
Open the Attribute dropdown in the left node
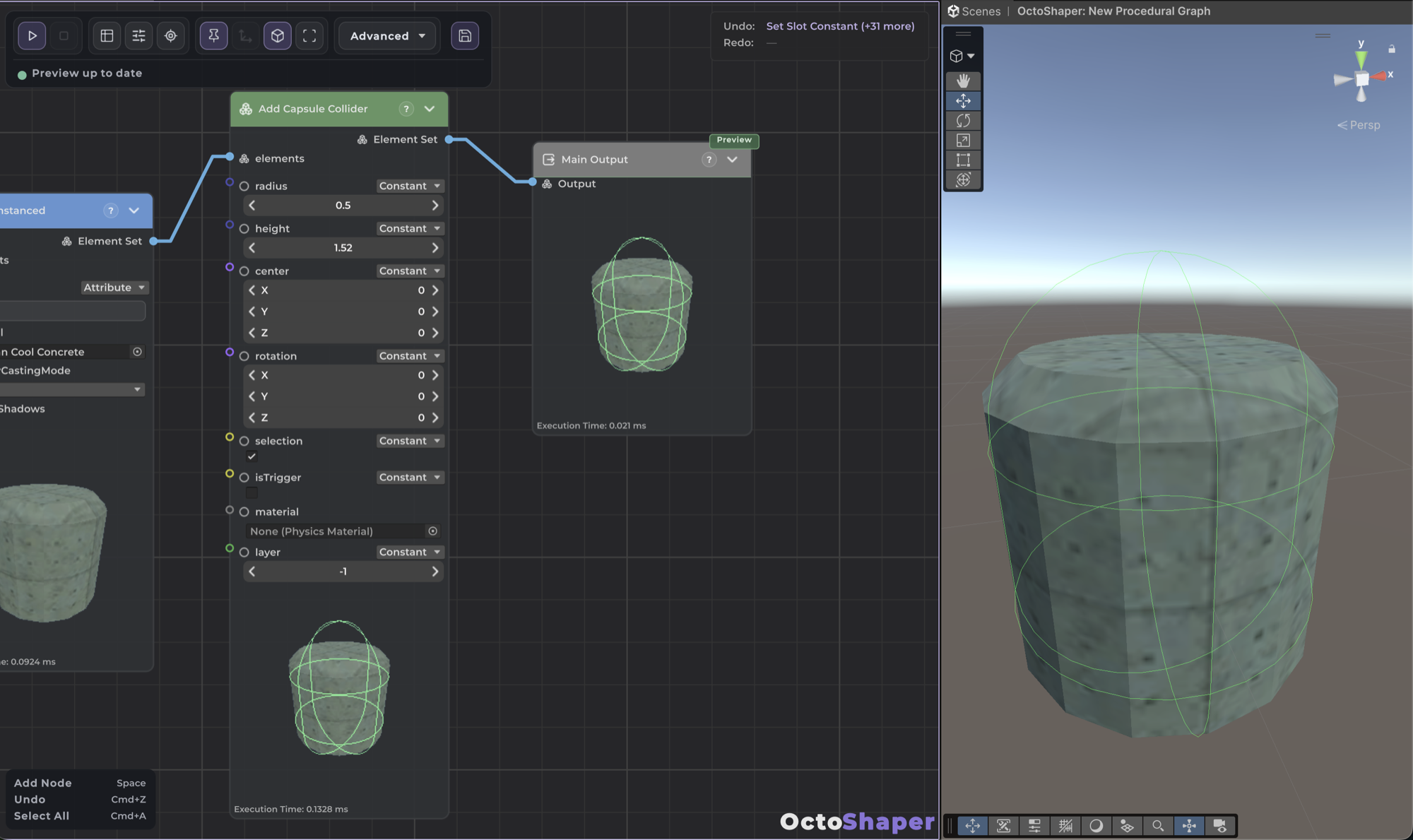tap(114, 288)
